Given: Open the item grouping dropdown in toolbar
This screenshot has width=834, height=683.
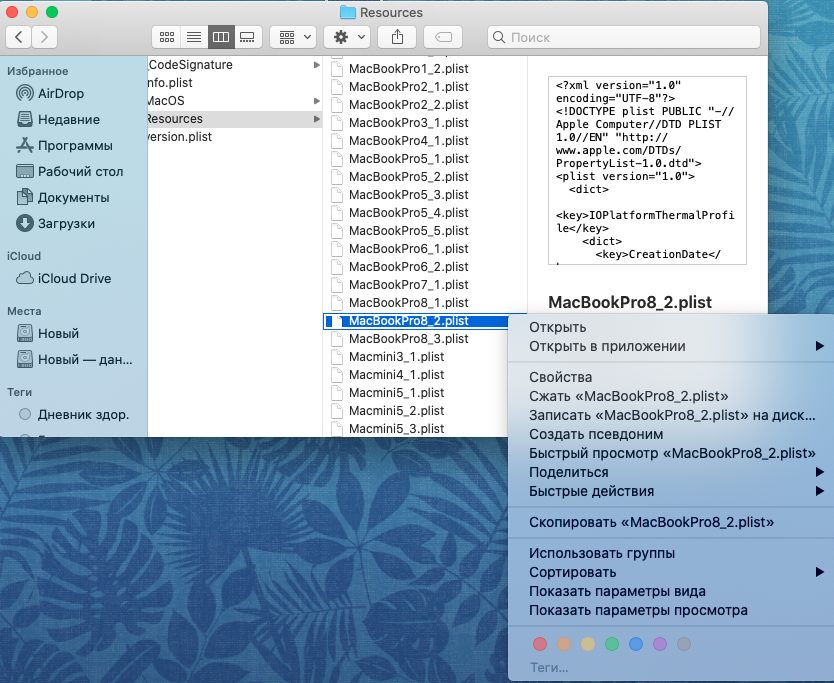Looking at the screenshot, I should tap(293, 37).
